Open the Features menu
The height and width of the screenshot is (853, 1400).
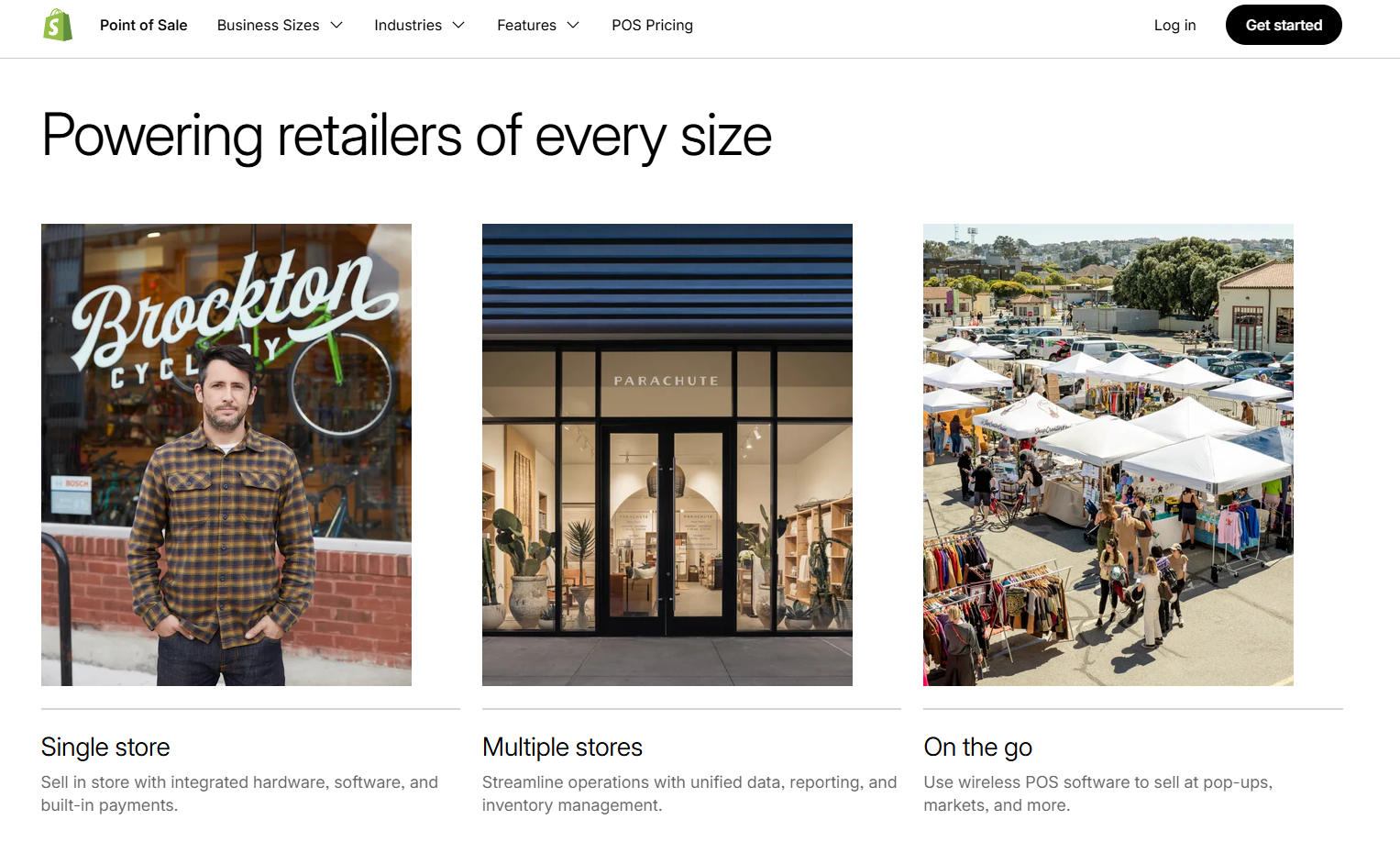[526, 25]
